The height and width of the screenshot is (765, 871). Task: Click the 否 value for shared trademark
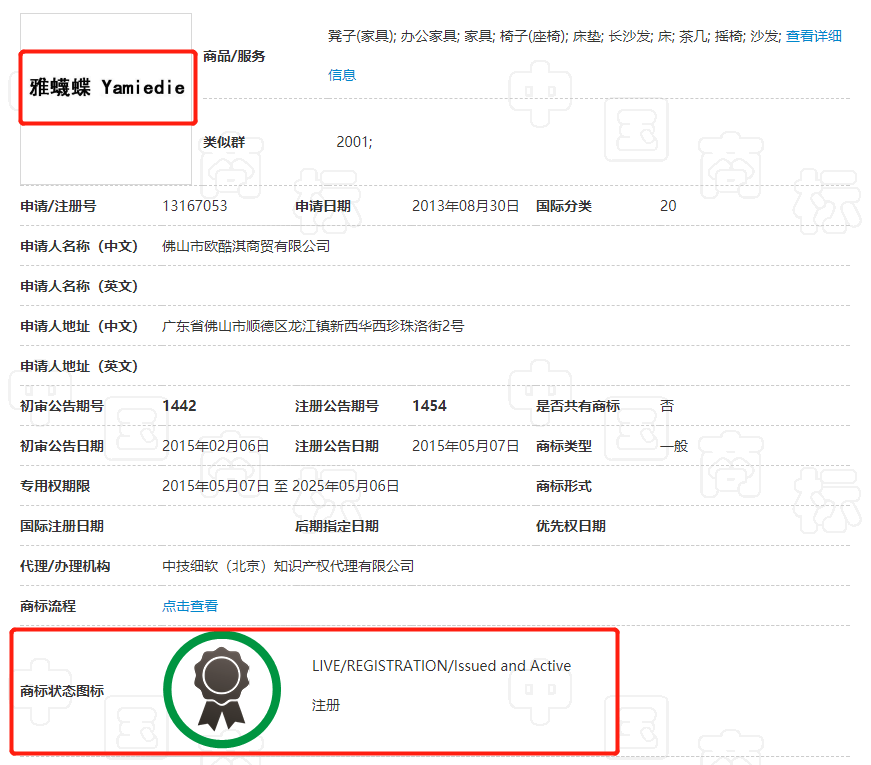(667, 406)
